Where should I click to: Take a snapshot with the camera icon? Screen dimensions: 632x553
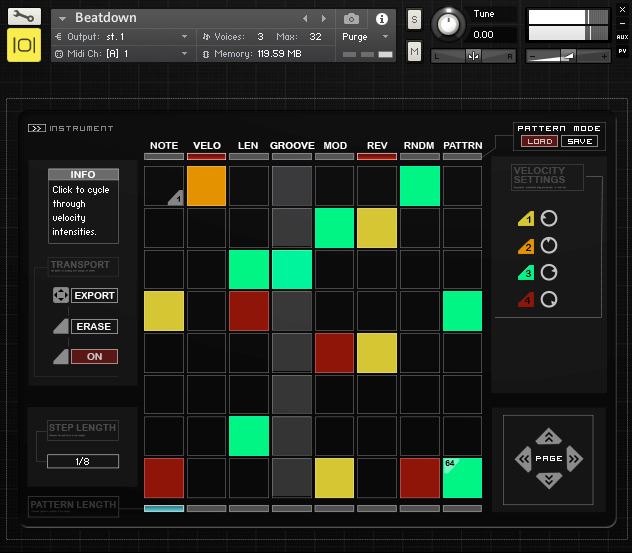click(351, 19)
